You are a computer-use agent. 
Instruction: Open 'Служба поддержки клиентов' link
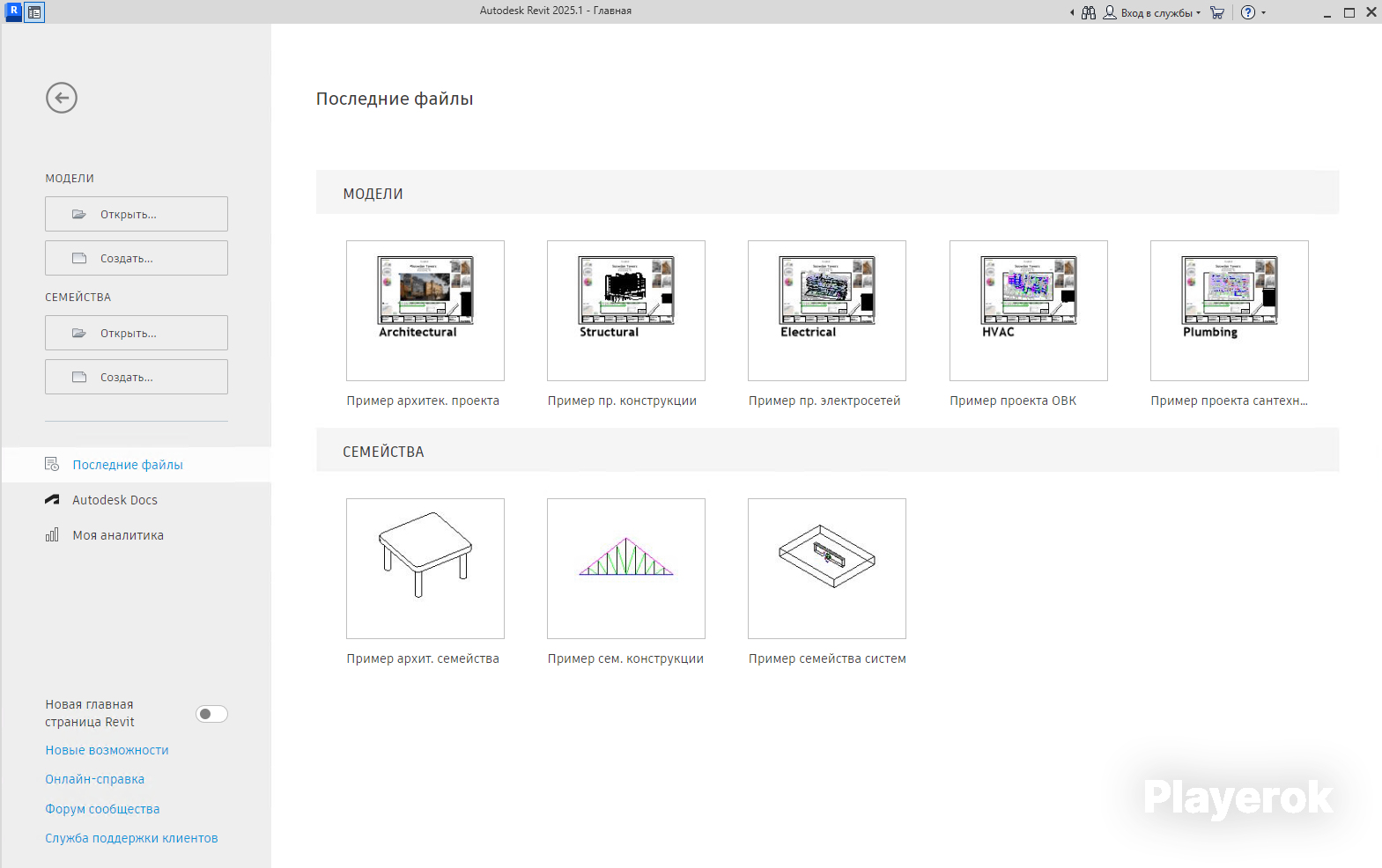click(131, 838)
